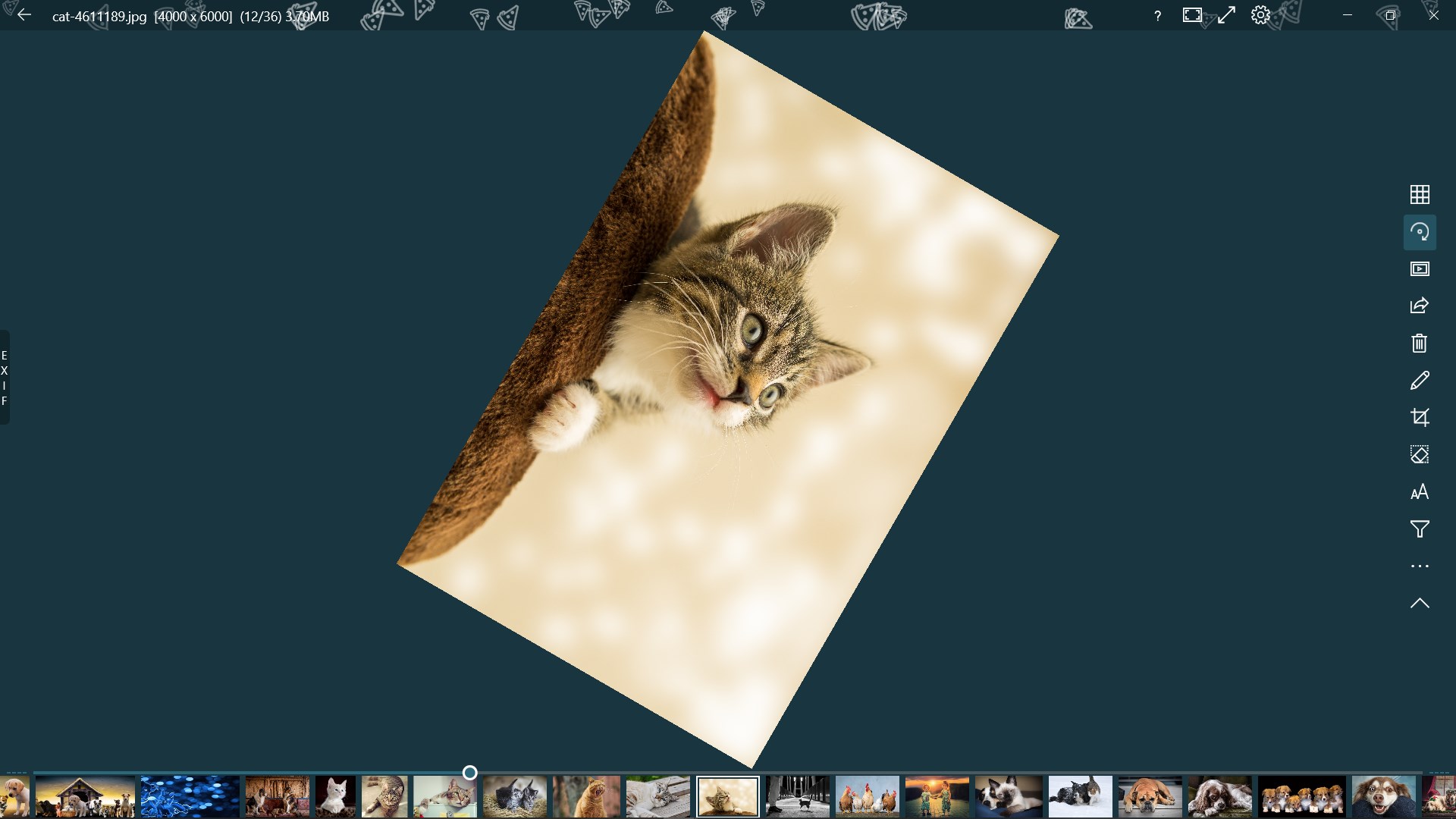The width and height of the screenshot is (1456, 819).
Task: Open Help using the question mark
Action: pyautogui.click(x=1156, y=15)
